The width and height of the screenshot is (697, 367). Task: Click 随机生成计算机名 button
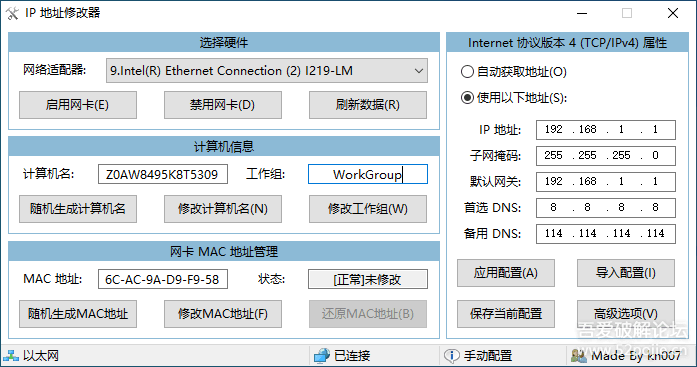(x=78, y=209)
